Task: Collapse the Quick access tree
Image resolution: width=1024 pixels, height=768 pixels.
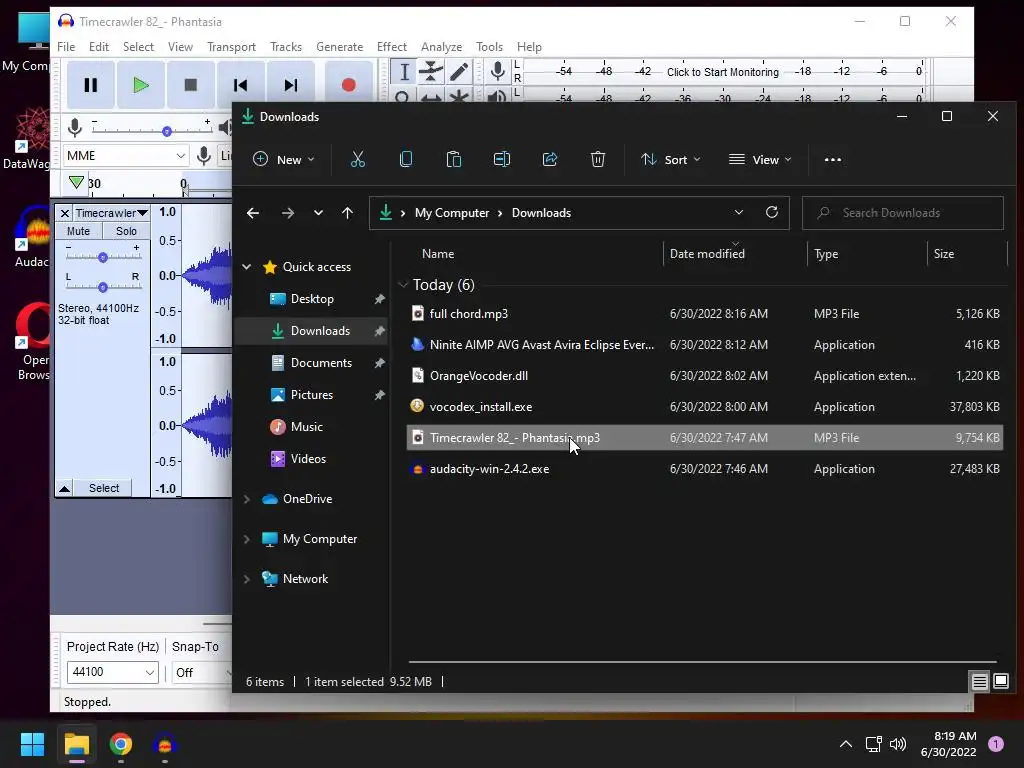Action: [247, 266]
